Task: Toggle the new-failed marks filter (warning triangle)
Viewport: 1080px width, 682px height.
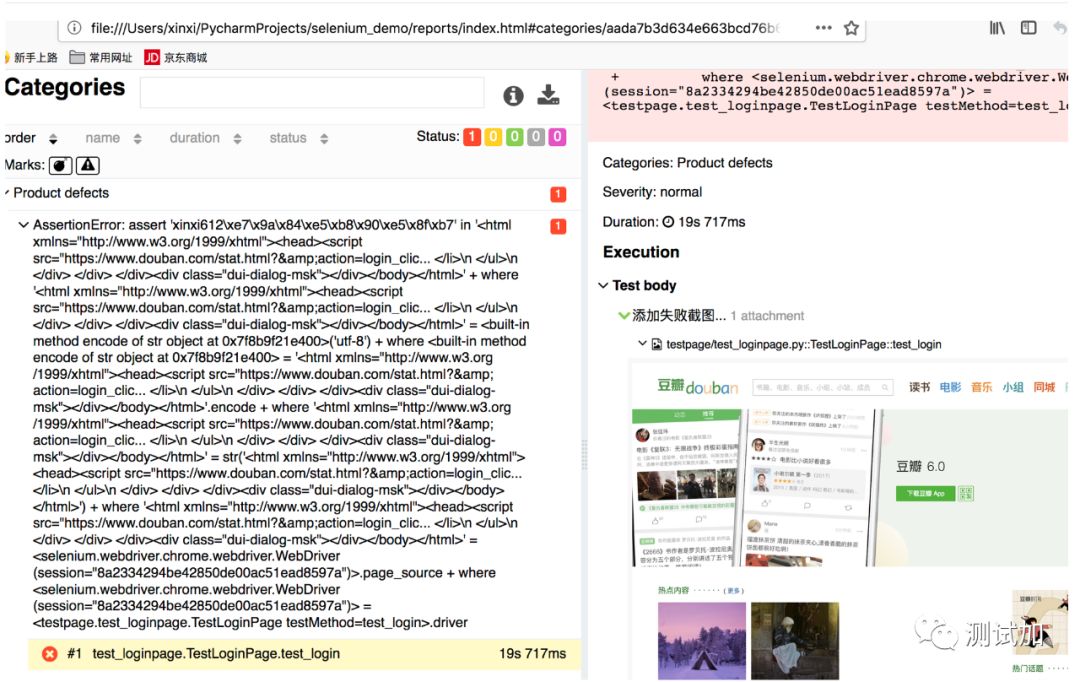Action: pyautogui.click(x=88, y=165)
